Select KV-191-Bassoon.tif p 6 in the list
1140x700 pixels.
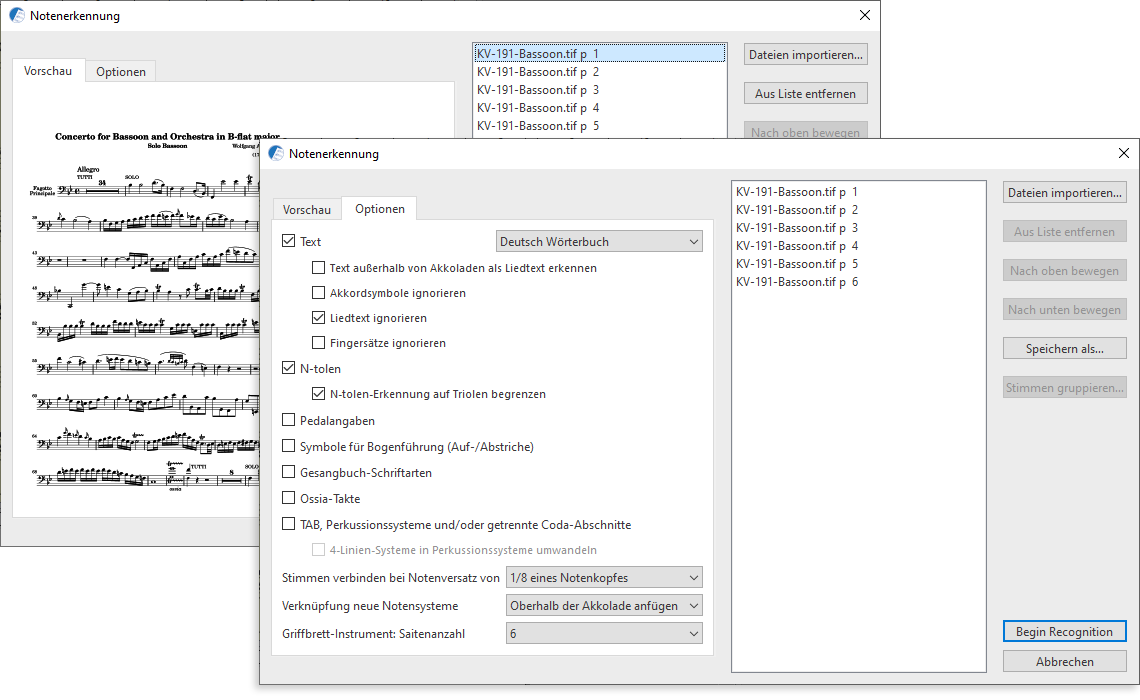click(x=796, y=282)
